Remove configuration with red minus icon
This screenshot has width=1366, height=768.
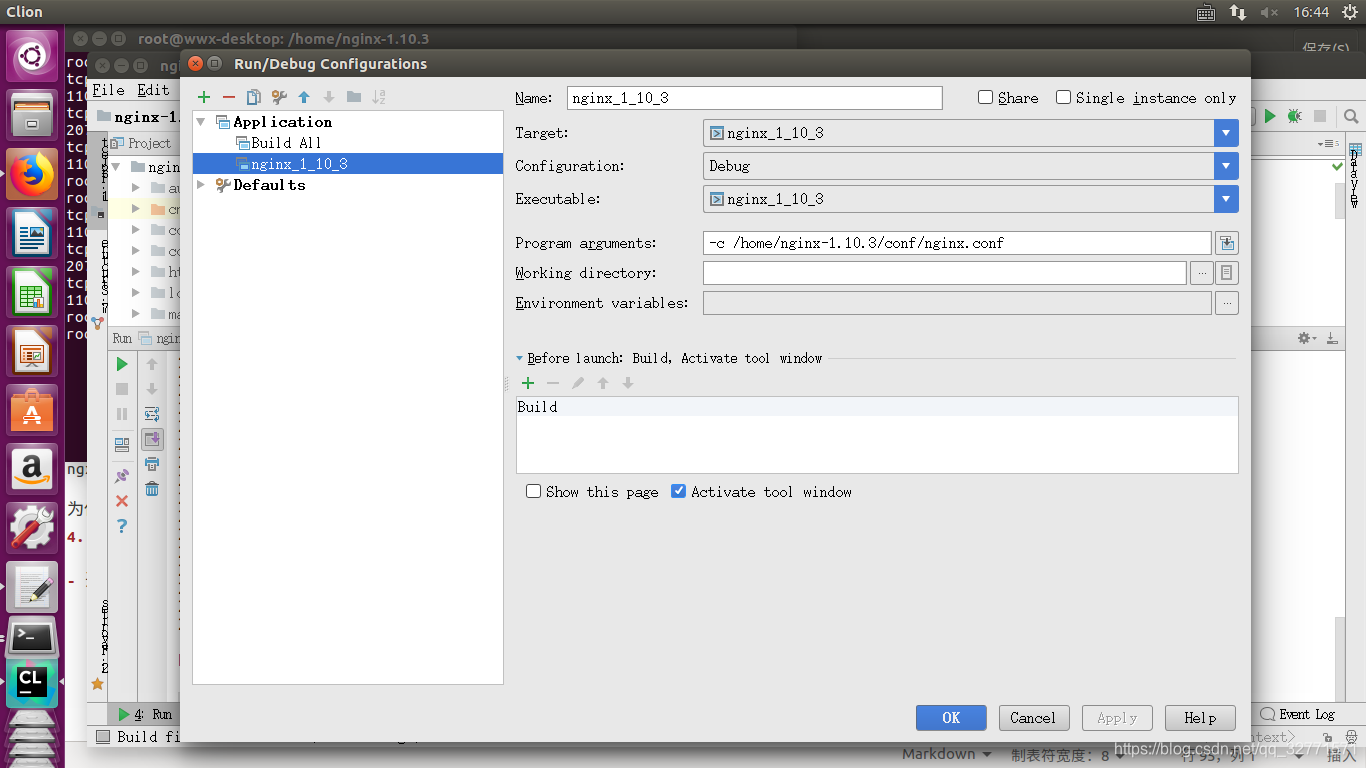(x=229, y=97)
